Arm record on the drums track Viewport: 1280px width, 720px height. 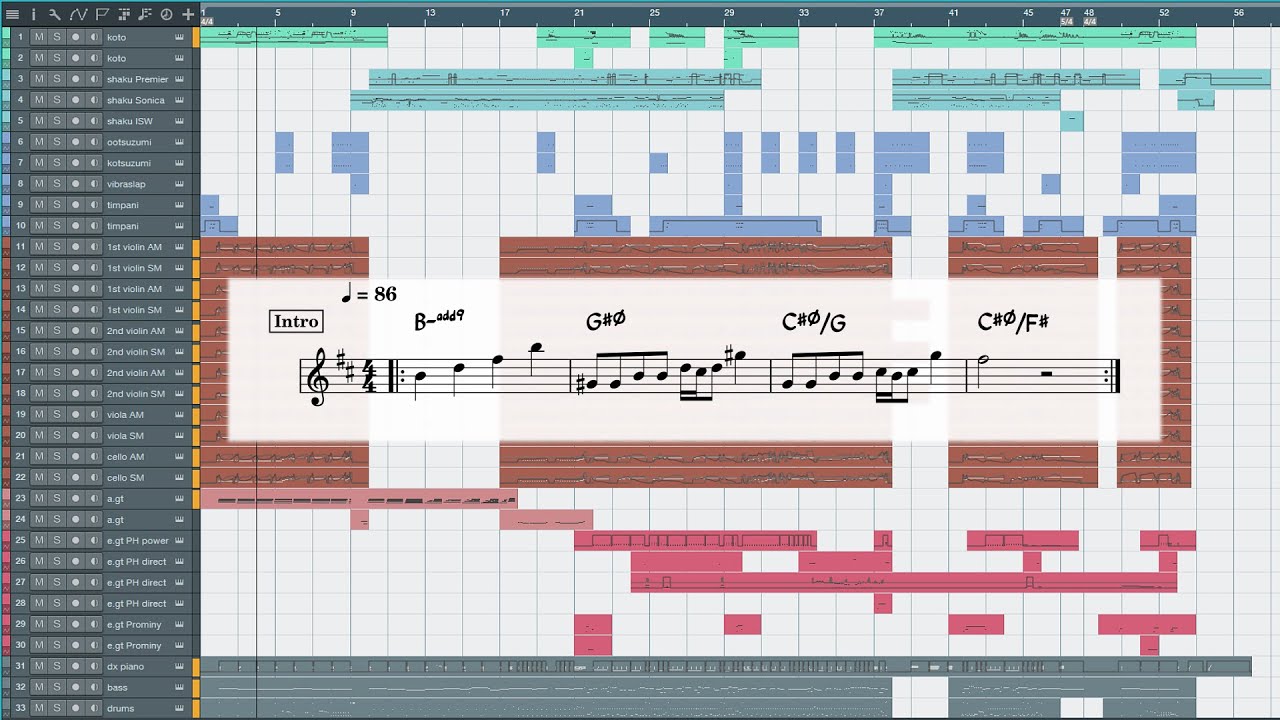[x=75, y=708]
